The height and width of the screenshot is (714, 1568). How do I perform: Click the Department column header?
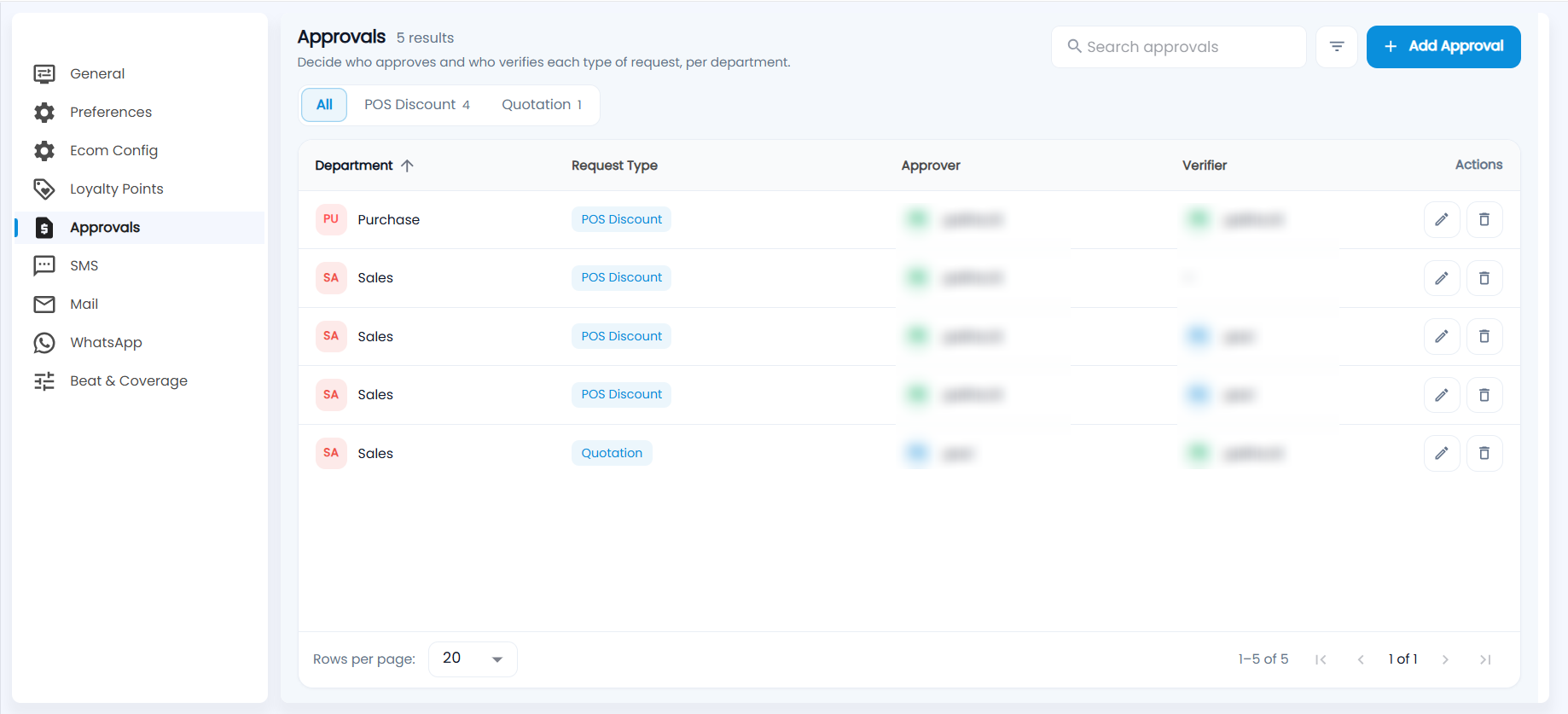(x=354, y=165)
